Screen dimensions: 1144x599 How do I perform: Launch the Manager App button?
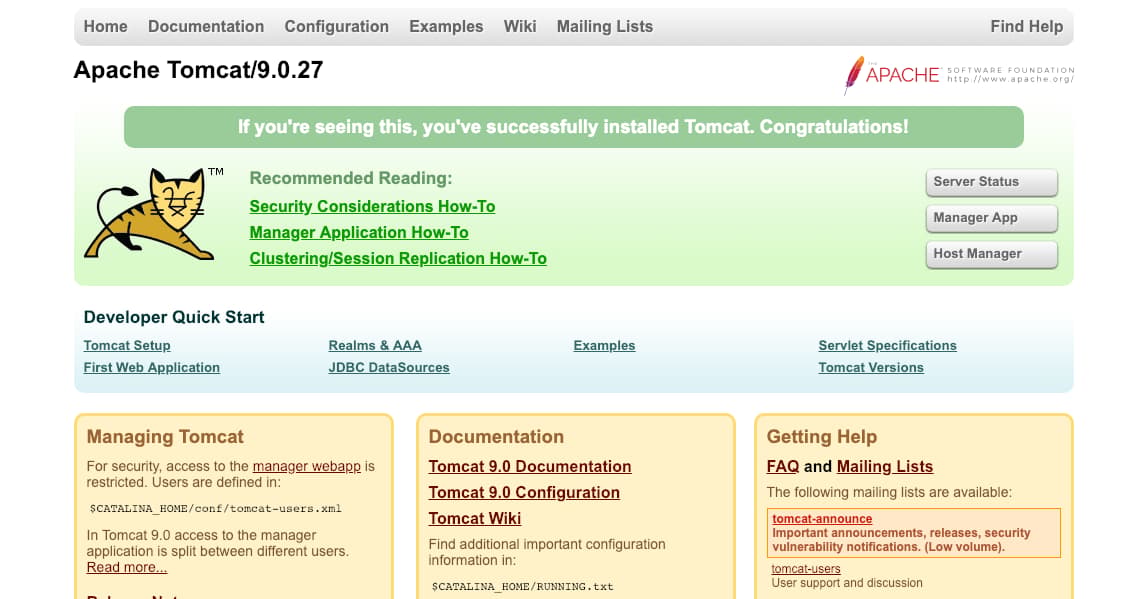tap(992, 217)
